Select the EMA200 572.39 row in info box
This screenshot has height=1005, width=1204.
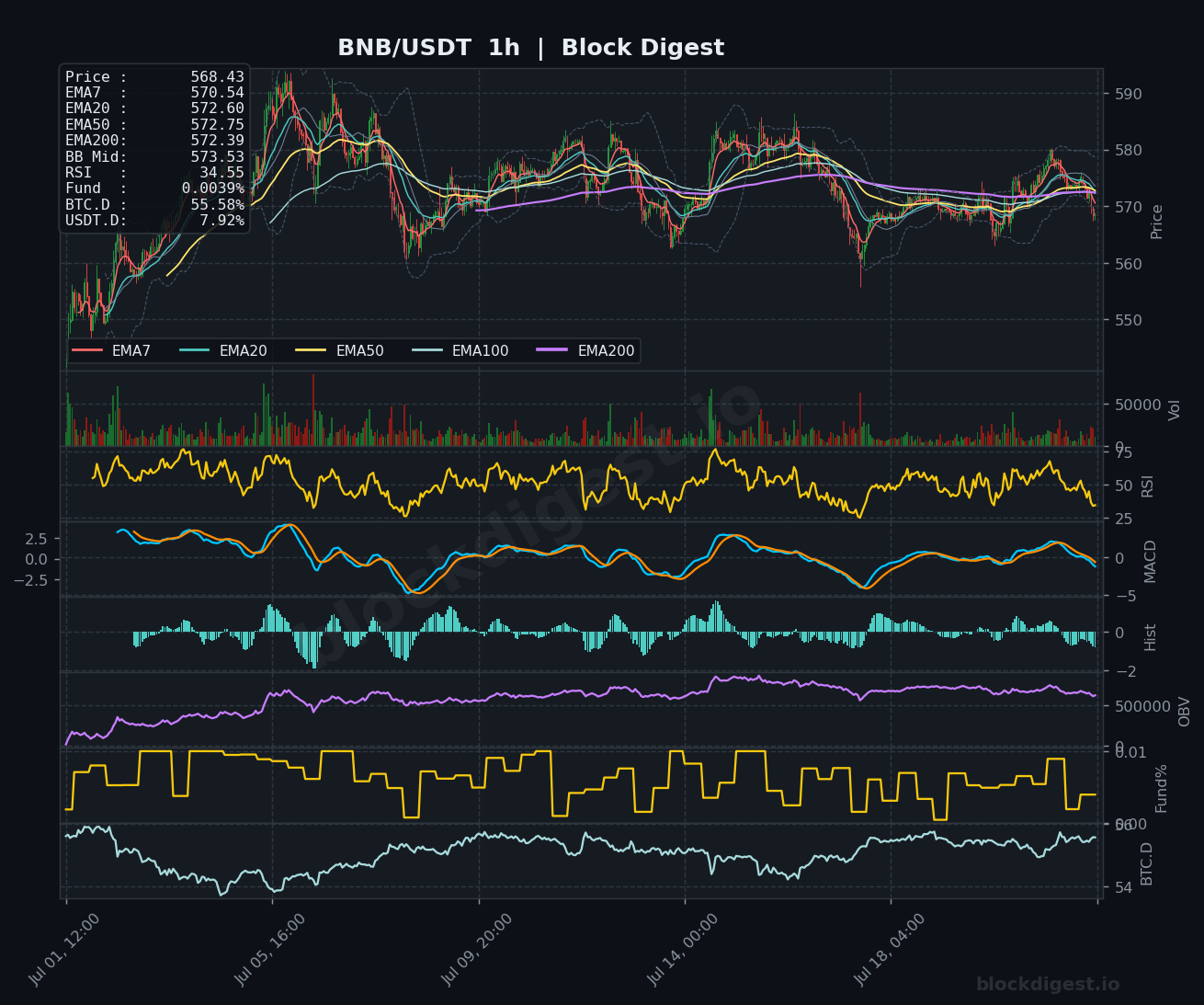point(154,141)
